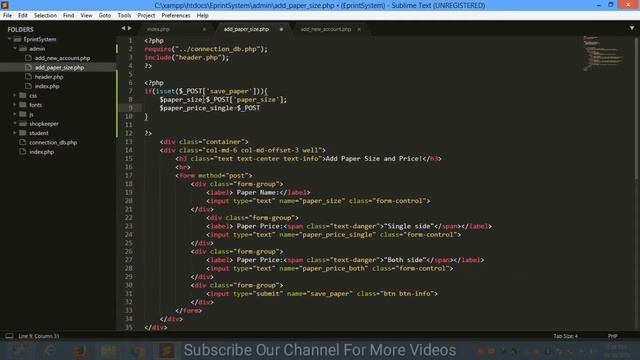The image size is (640, 360).
Task: Open the tab list dropdown arrow
Action: (x=631, y=28)
